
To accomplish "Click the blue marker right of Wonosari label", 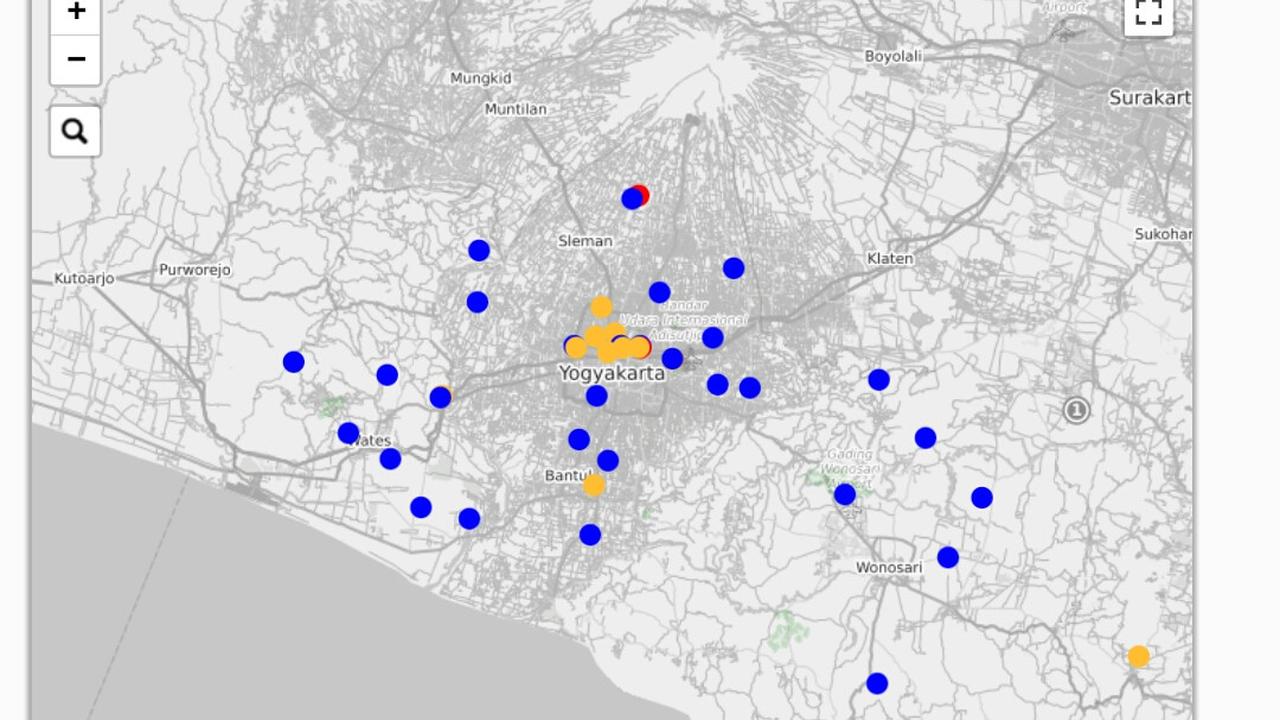I will tap(948, 557).
